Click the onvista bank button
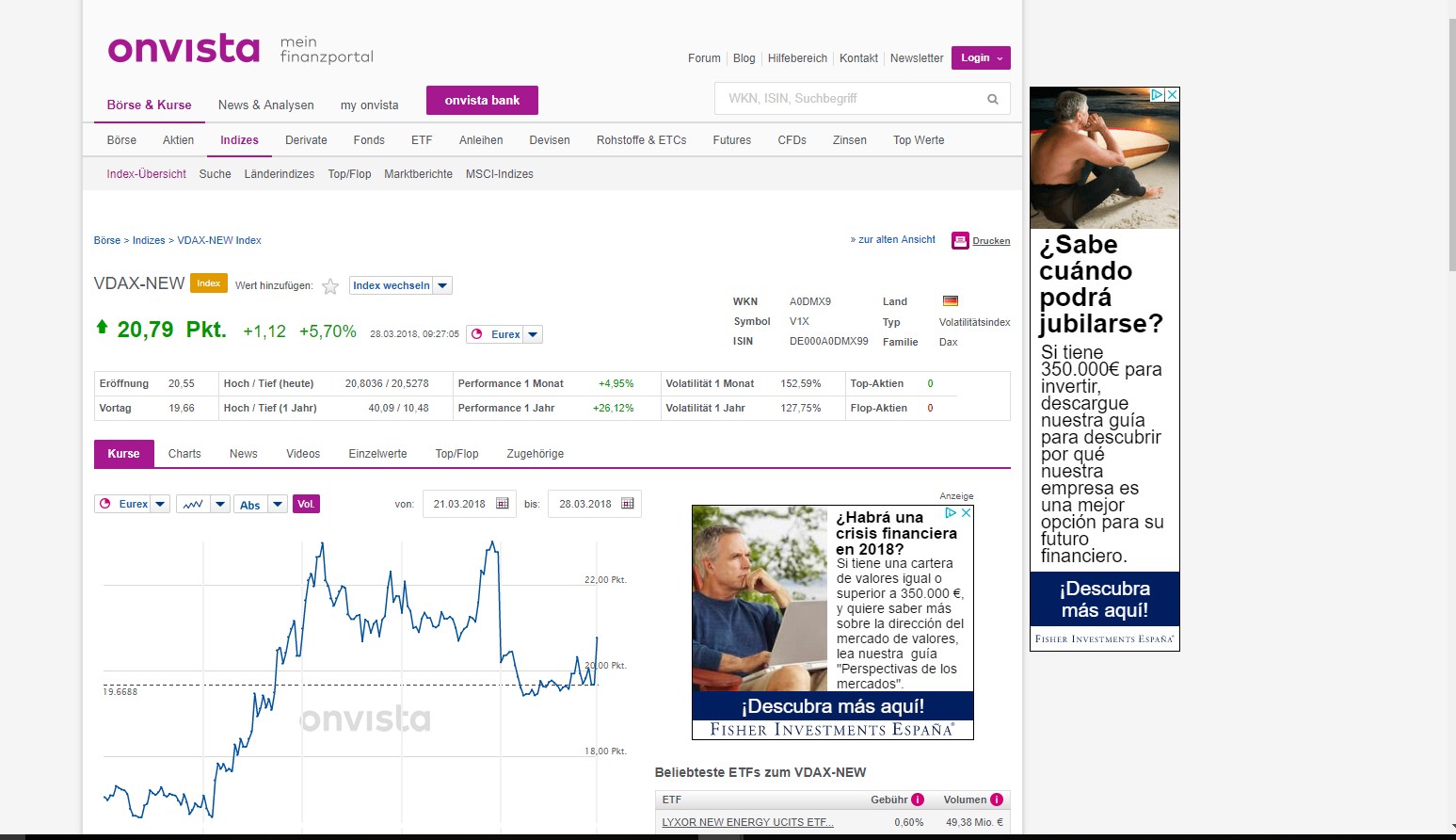 tap(482, 101)
